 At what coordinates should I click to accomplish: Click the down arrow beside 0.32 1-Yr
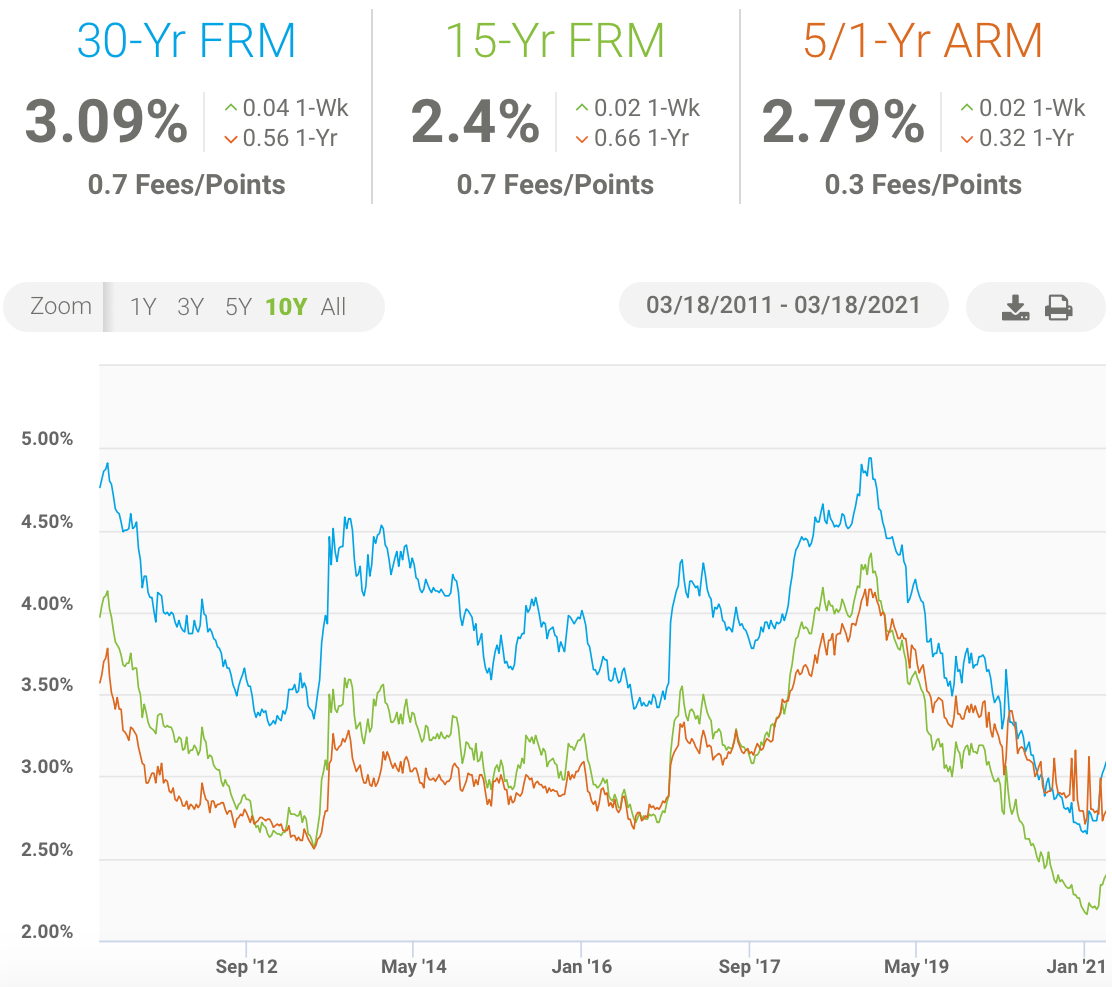[x=966, y=139]
